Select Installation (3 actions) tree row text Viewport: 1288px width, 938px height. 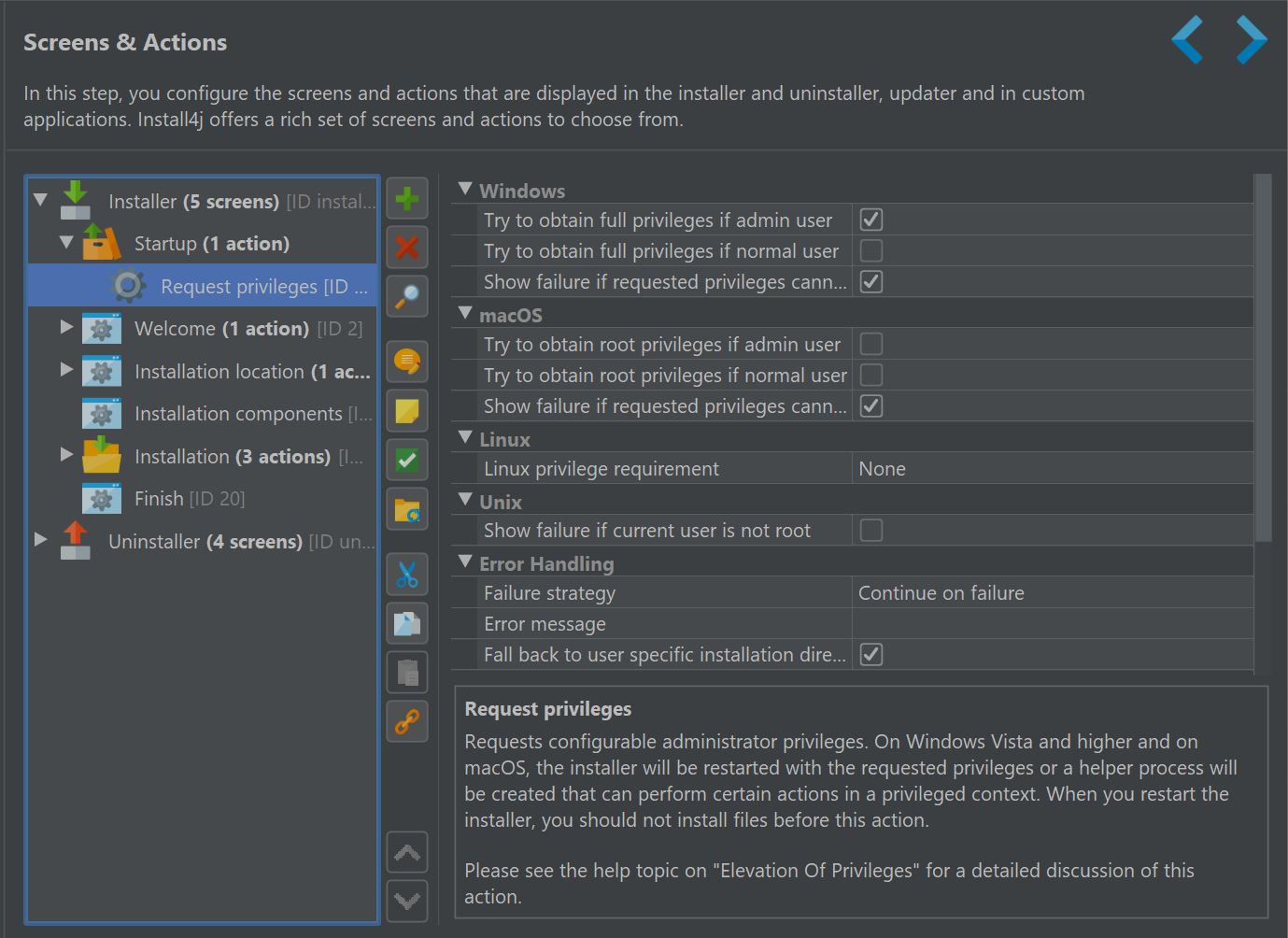click(248, 457)
